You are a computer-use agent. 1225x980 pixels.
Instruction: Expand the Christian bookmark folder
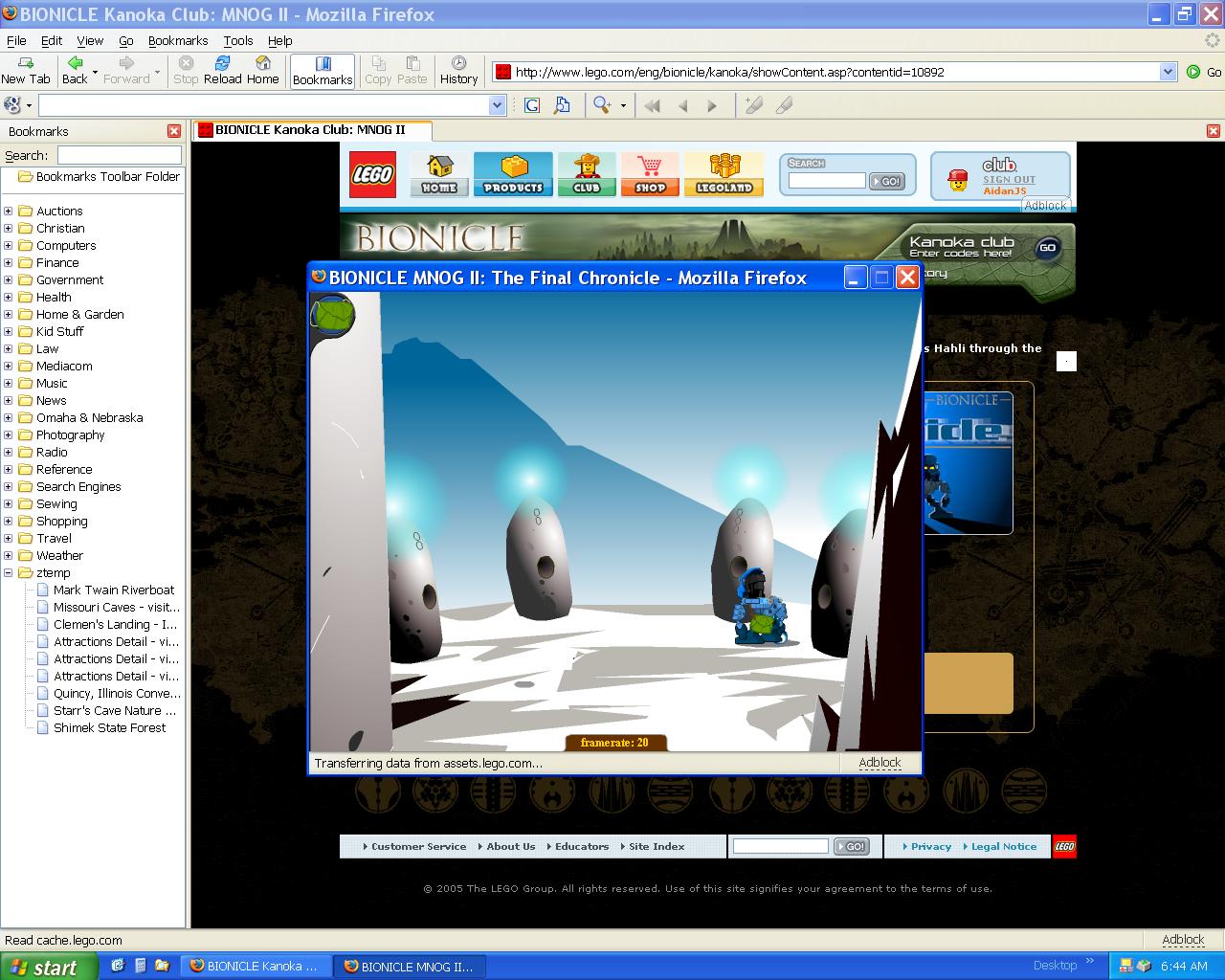(9, 229)
